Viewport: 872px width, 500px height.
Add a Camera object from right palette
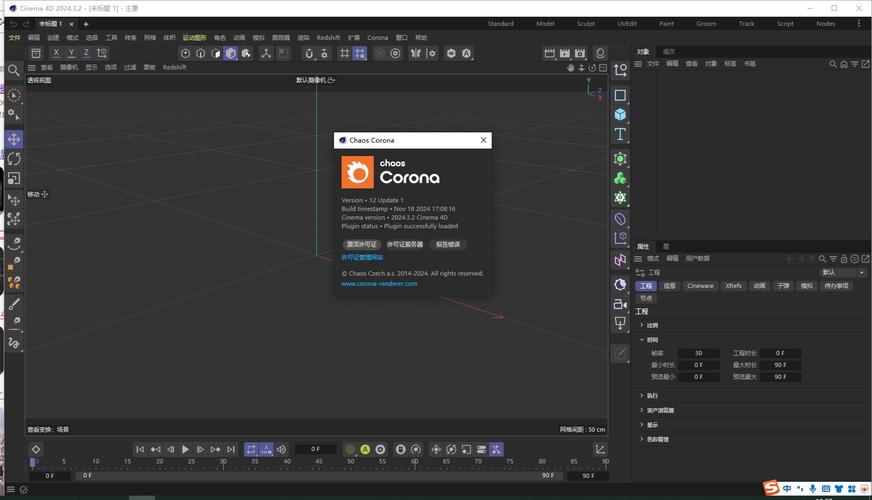click(620, 304)
